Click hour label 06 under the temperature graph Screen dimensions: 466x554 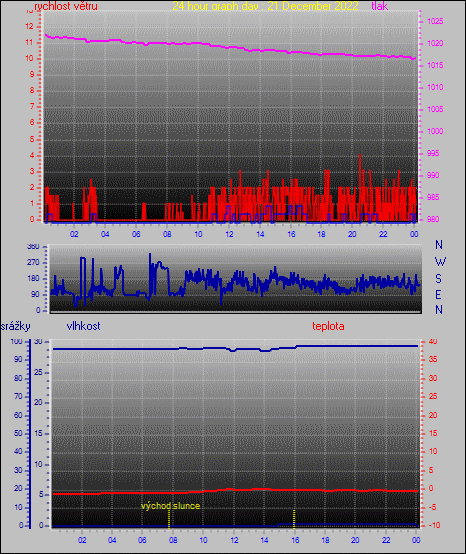pos(142,540)
